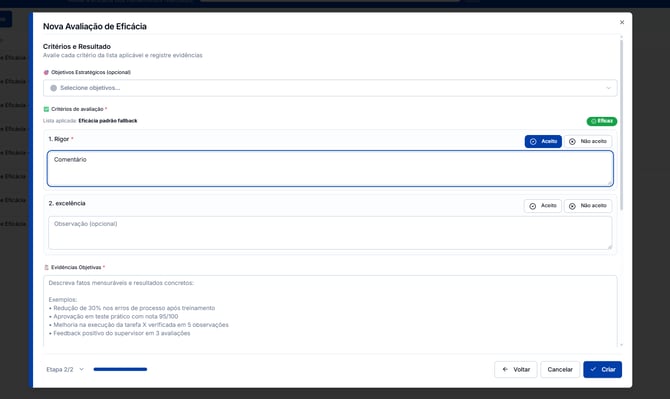
Task: Expand the Etapa 2/2 step chevron
Action: 82,369
